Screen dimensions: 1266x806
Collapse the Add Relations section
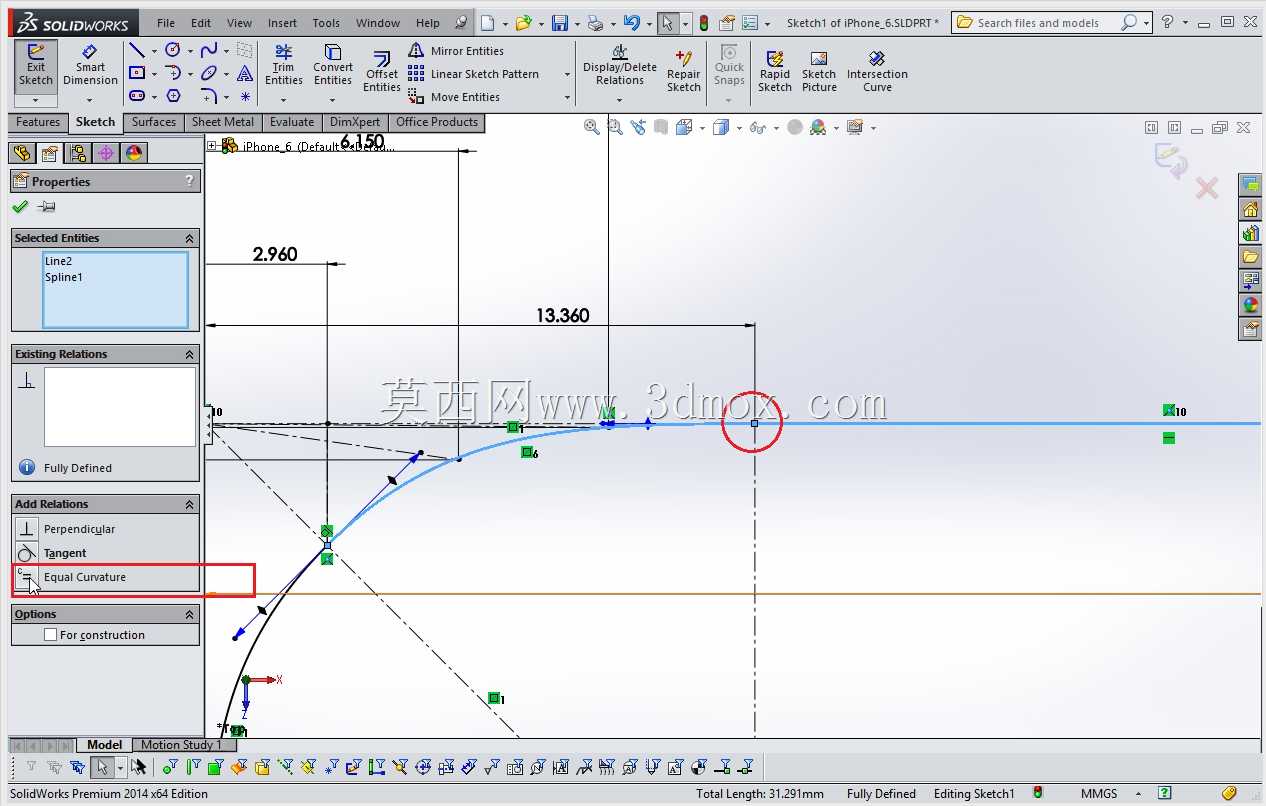coord(189,504)
